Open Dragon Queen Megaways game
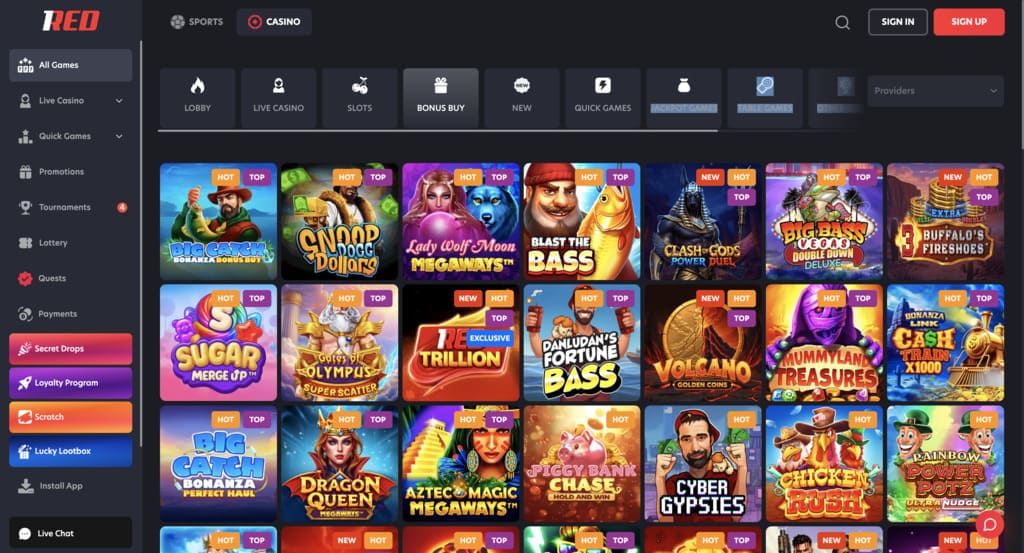Viewport: 1024px width, 553px height. (340, 464)
